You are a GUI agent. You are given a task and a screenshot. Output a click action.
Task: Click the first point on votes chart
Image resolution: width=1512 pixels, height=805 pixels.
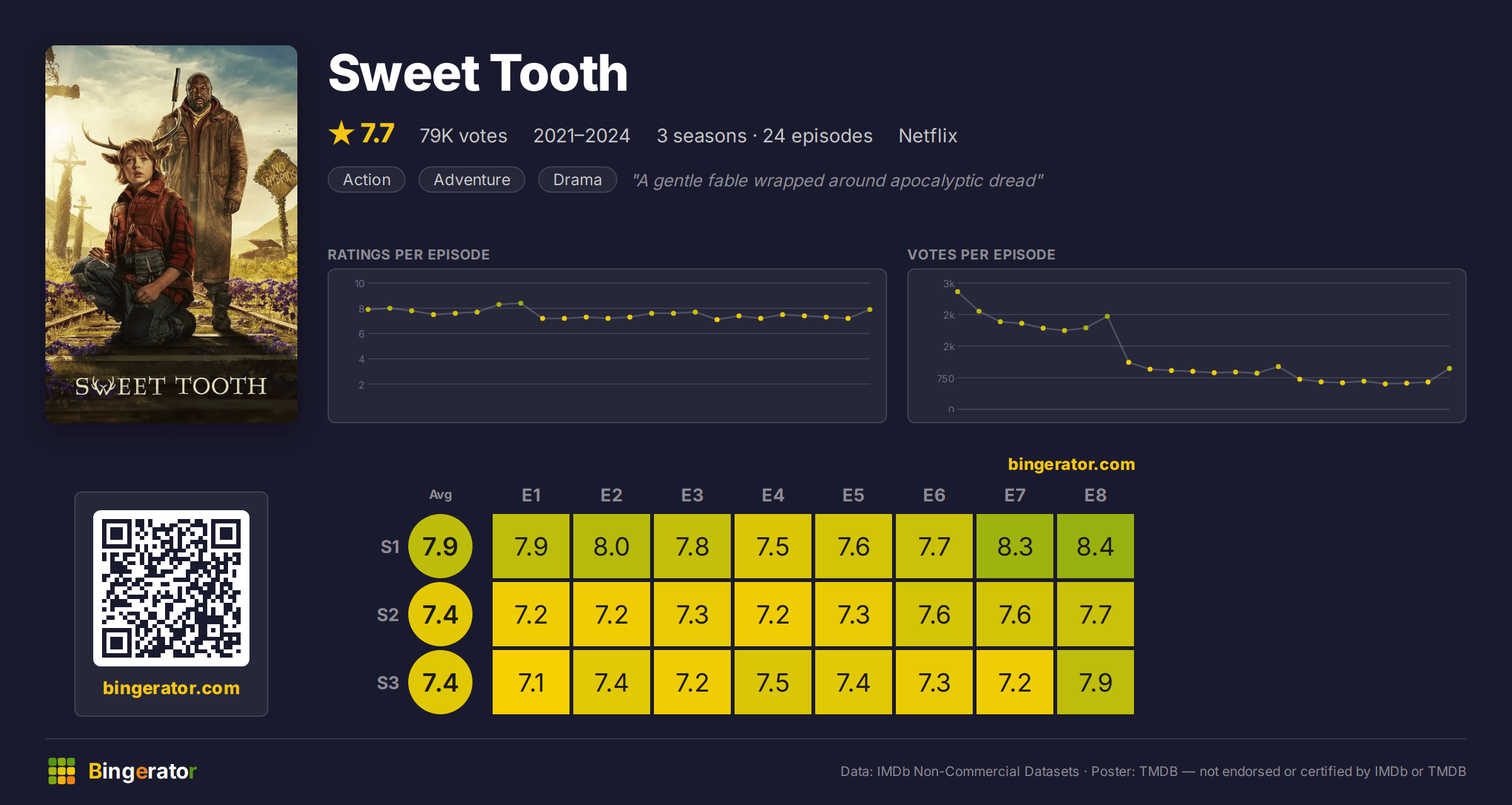click(958, 292)
